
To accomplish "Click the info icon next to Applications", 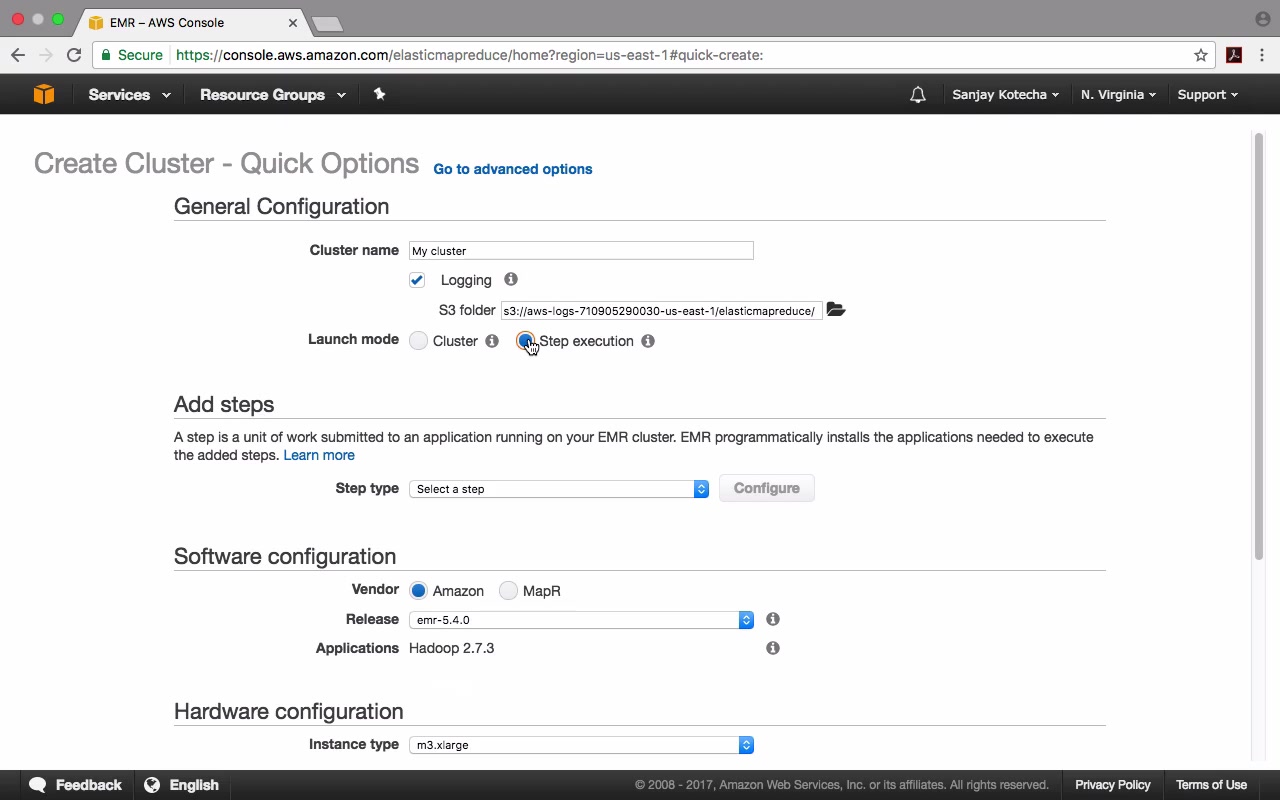I will coord(773,648).
